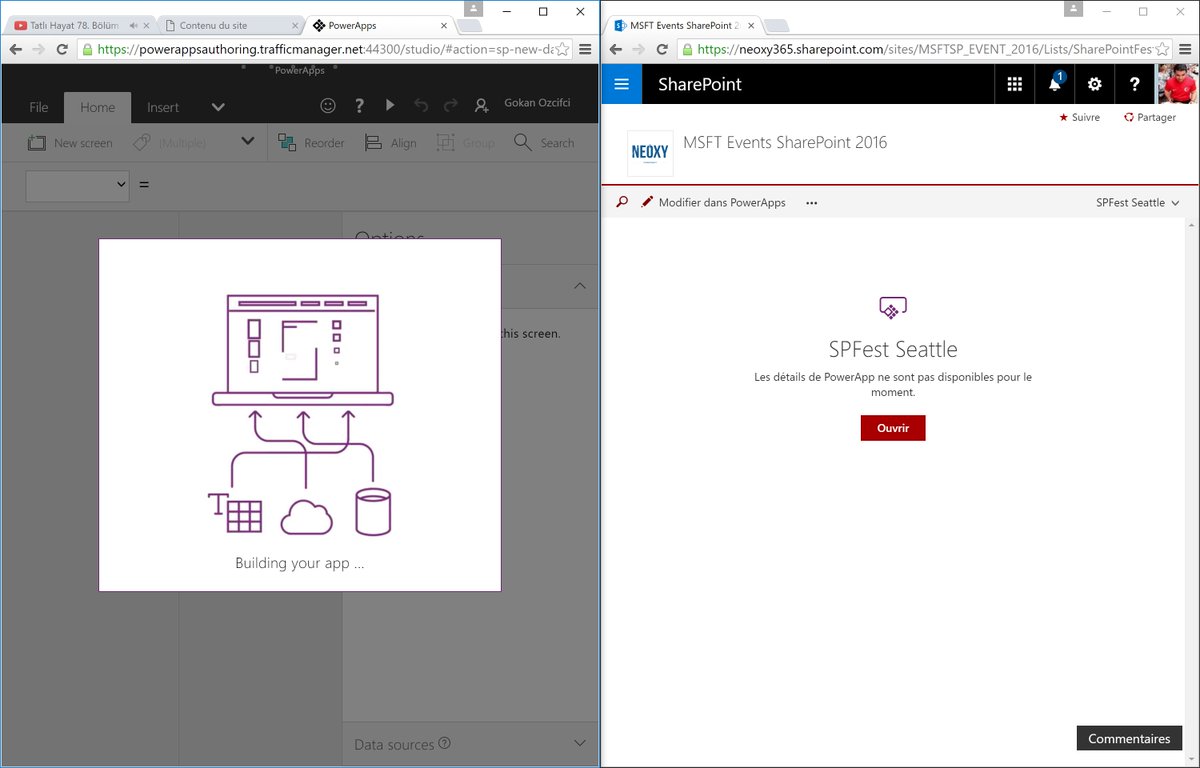The height and width of the screenshot is (768, 1200).
Task: Click Reorder in PowerApps ribbon
Action: [x=311, y=143]
